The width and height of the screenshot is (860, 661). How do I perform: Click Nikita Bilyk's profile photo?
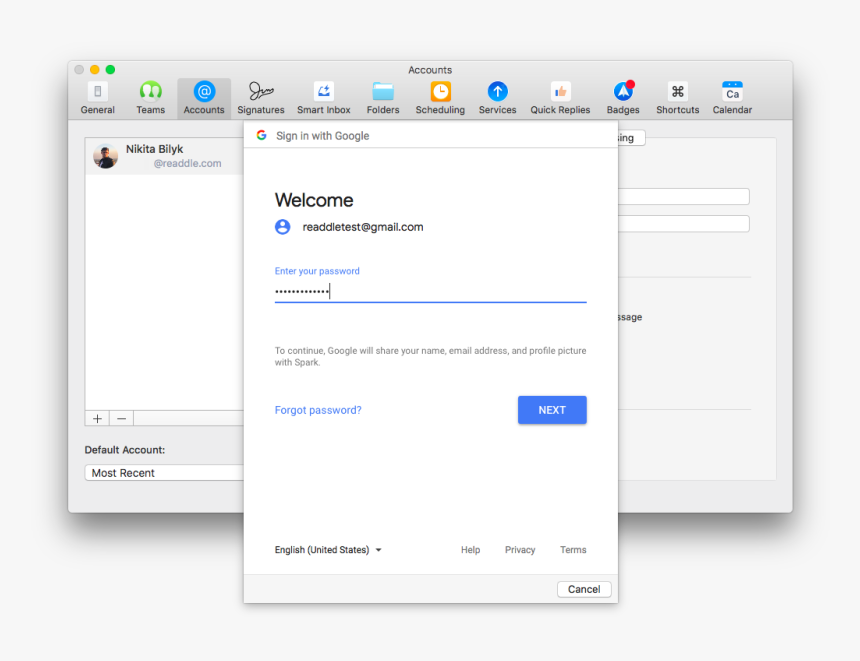(x=105, y=156)
